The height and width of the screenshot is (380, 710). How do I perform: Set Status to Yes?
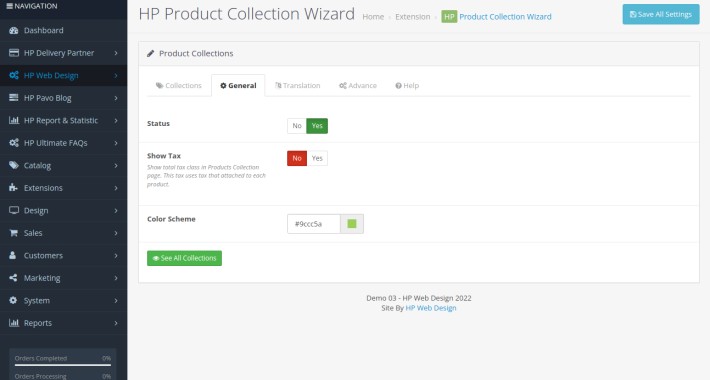(317, 126)
